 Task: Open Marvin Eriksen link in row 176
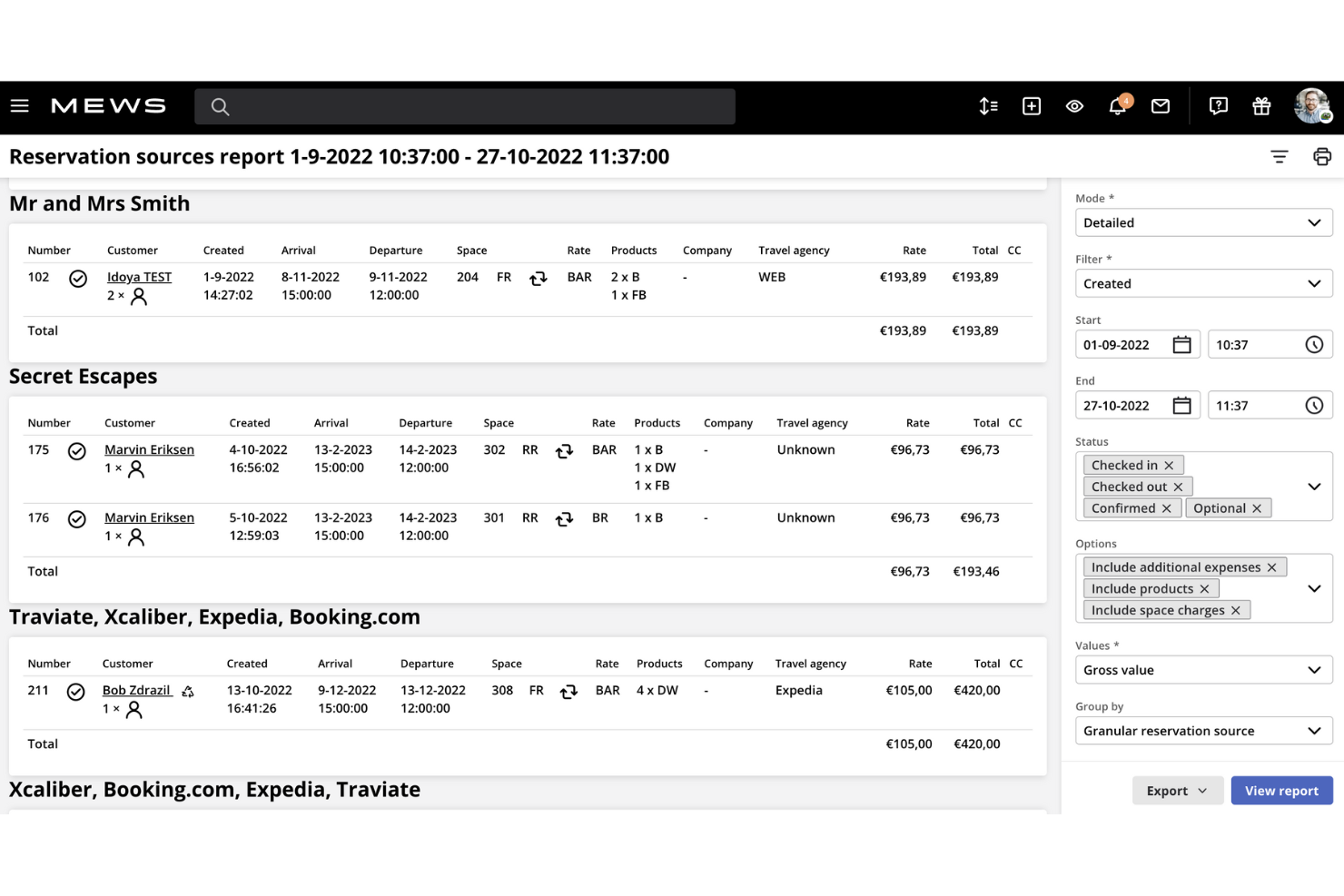pos(149,517)
